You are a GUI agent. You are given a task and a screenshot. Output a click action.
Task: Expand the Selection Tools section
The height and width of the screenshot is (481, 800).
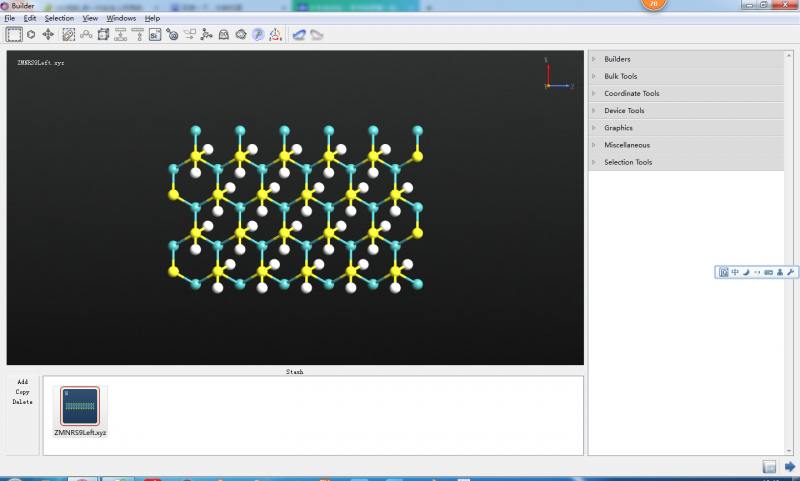(x=628, y=162)
